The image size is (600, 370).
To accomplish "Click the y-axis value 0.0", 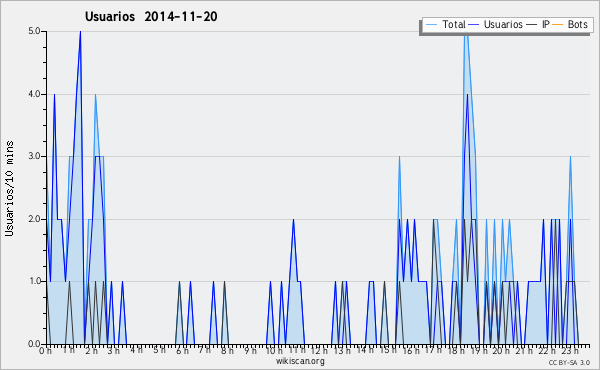I will click(x=34, y=344).
